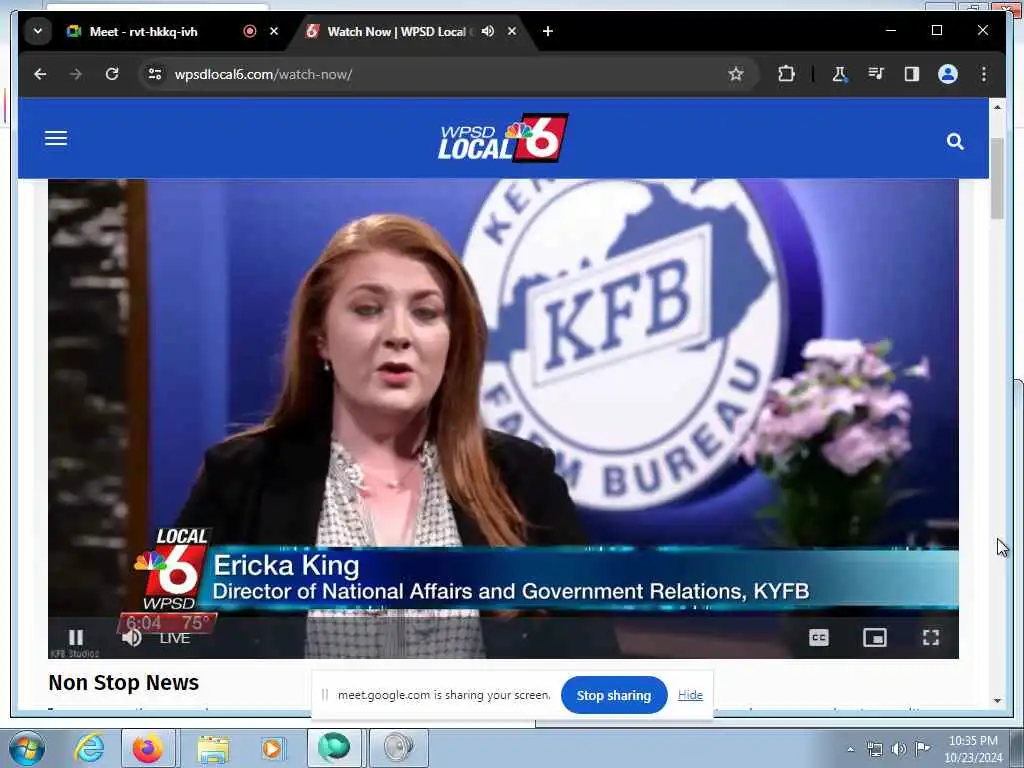Maximize the Chrome window
Viewport: 1024px width, 768px height.
tap(936, 30)
